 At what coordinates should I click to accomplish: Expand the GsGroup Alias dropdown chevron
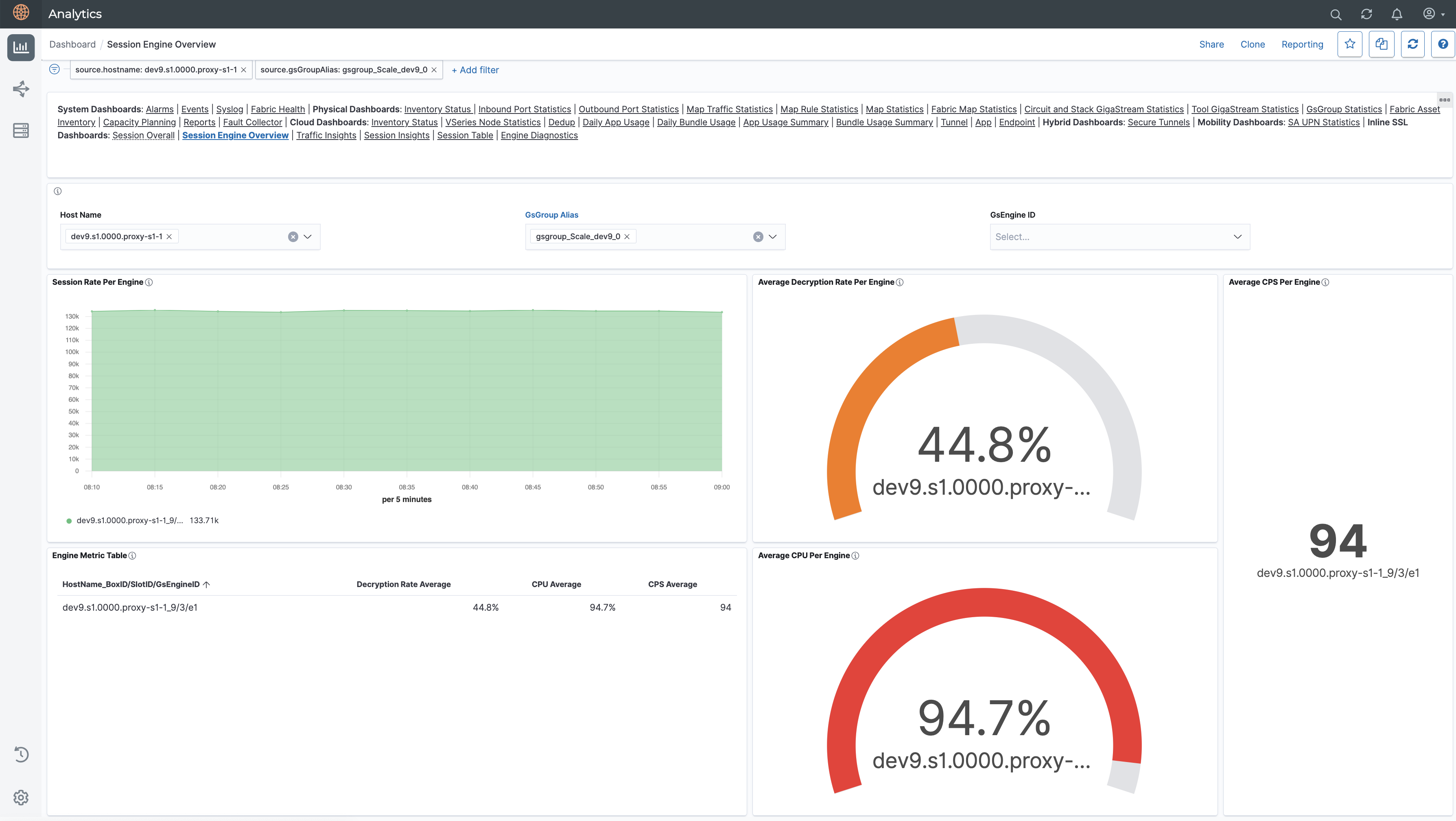tap(773, 237)
